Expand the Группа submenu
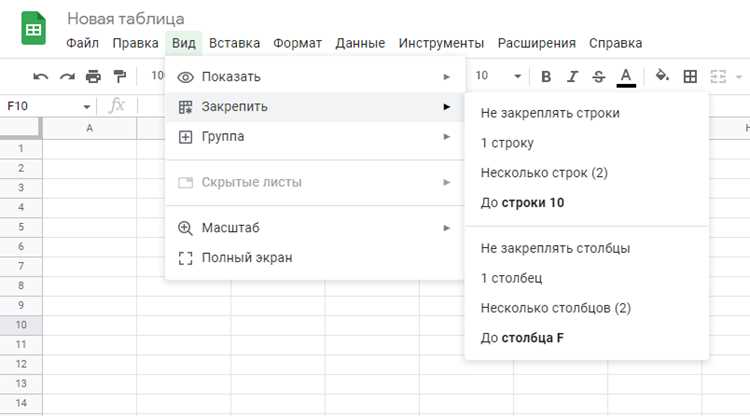Screen dimensions: 750x416 click(x=315, y=137)
